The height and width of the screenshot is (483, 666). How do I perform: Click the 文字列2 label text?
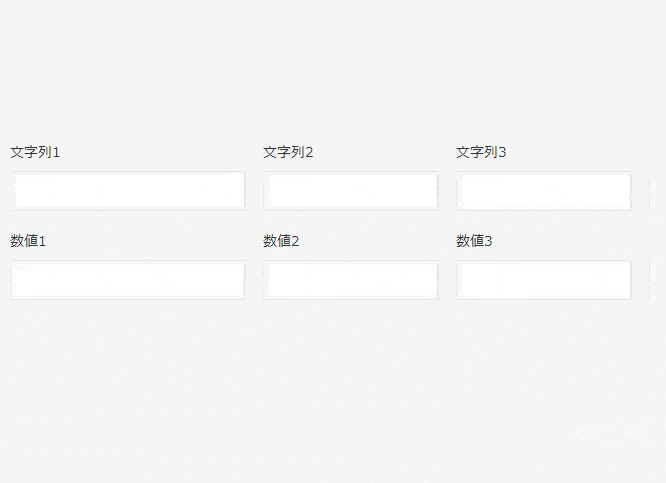point(288,153)
